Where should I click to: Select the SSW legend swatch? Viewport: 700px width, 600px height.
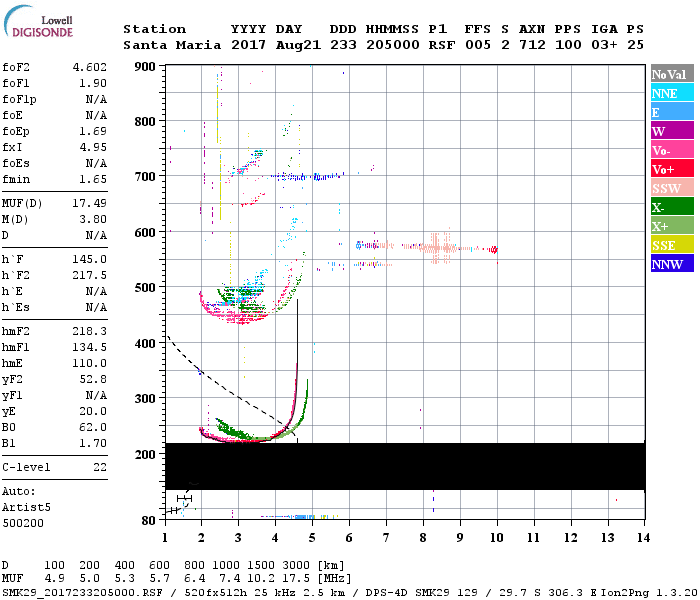(x=672, y=188)
